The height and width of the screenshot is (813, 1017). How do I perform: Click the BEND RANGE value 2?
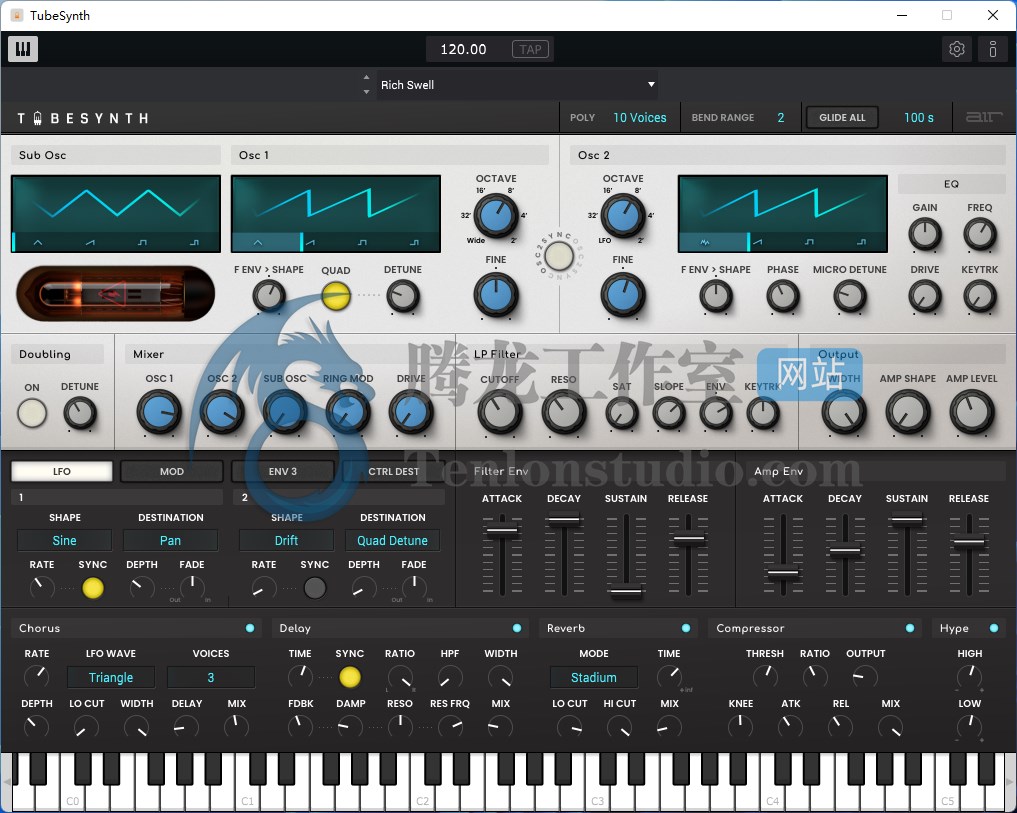point(781,117)
